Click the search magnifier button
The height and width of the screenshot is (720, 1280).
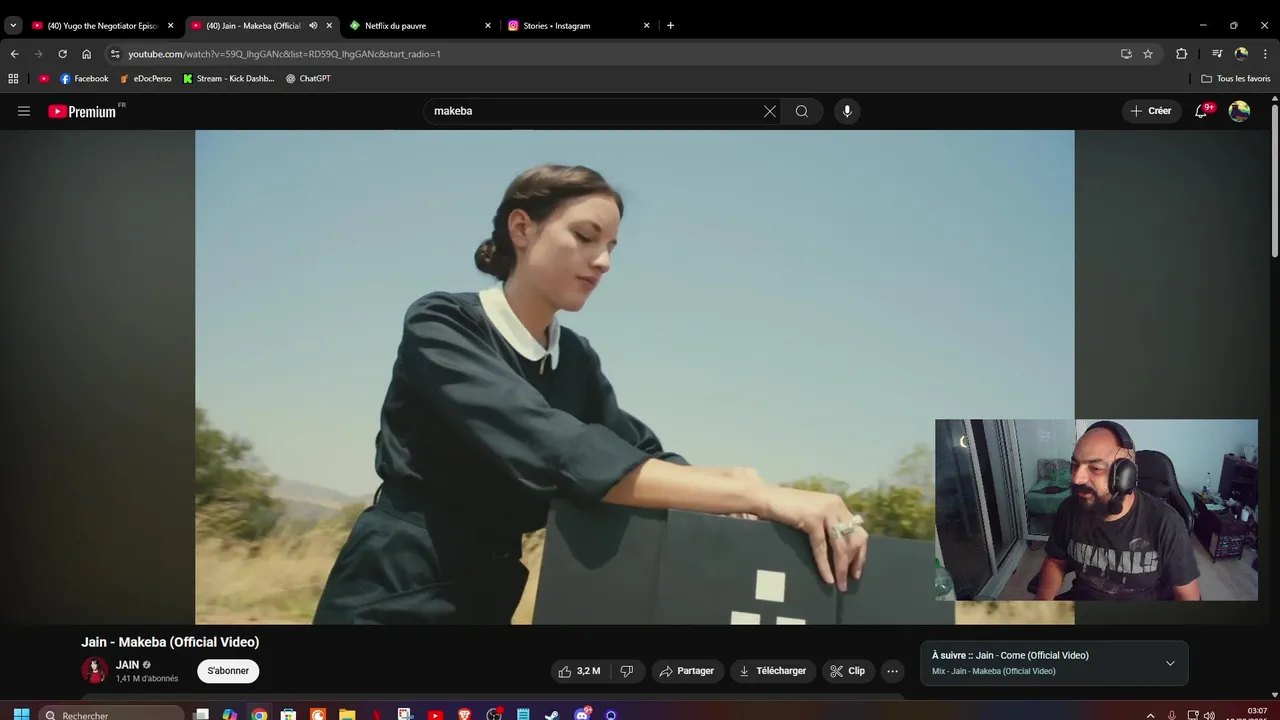tap(802, 111)
